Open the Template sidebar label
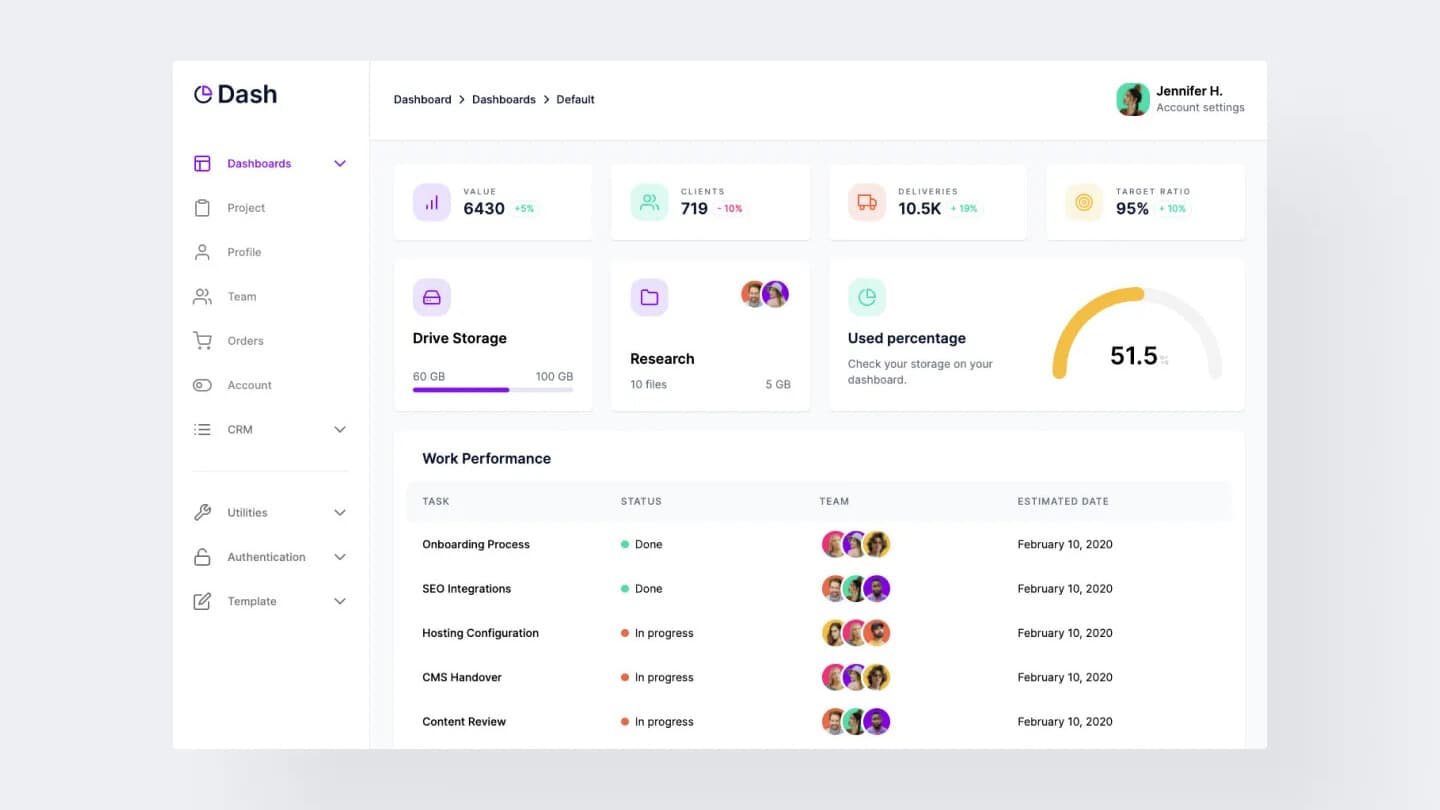The height and width of the screenshot is (810, 1440). (x=252, y=601)
